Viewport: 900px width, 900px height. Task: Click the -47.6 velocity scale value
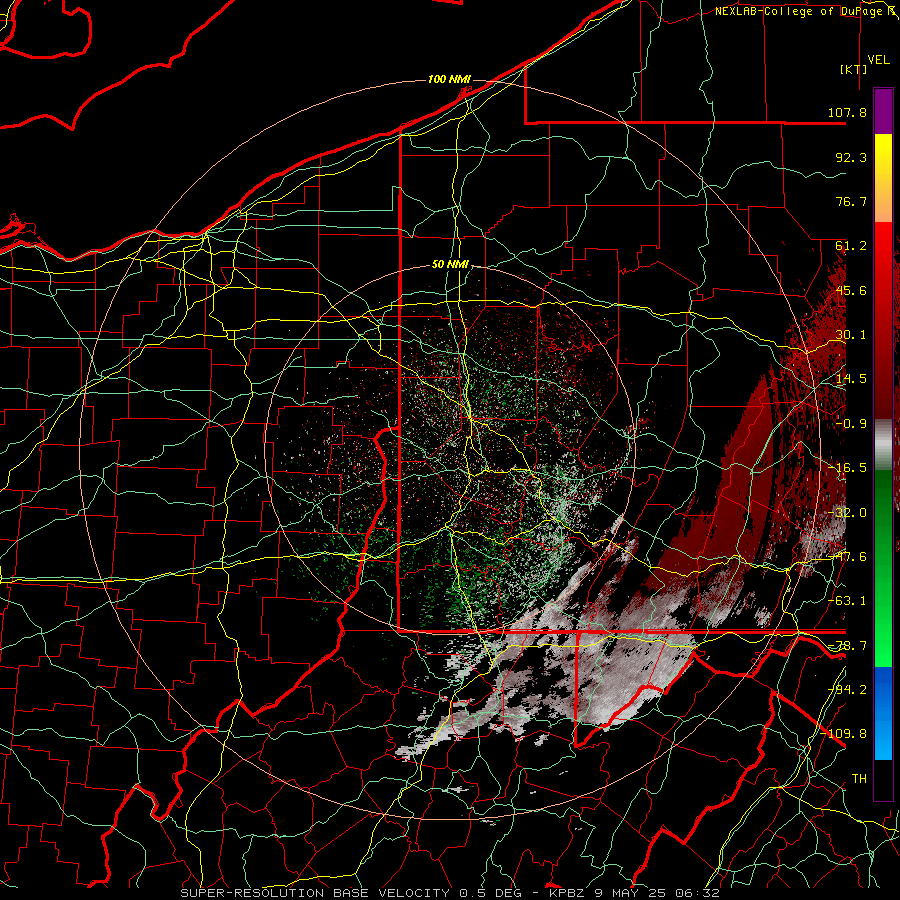pos(847,557)
